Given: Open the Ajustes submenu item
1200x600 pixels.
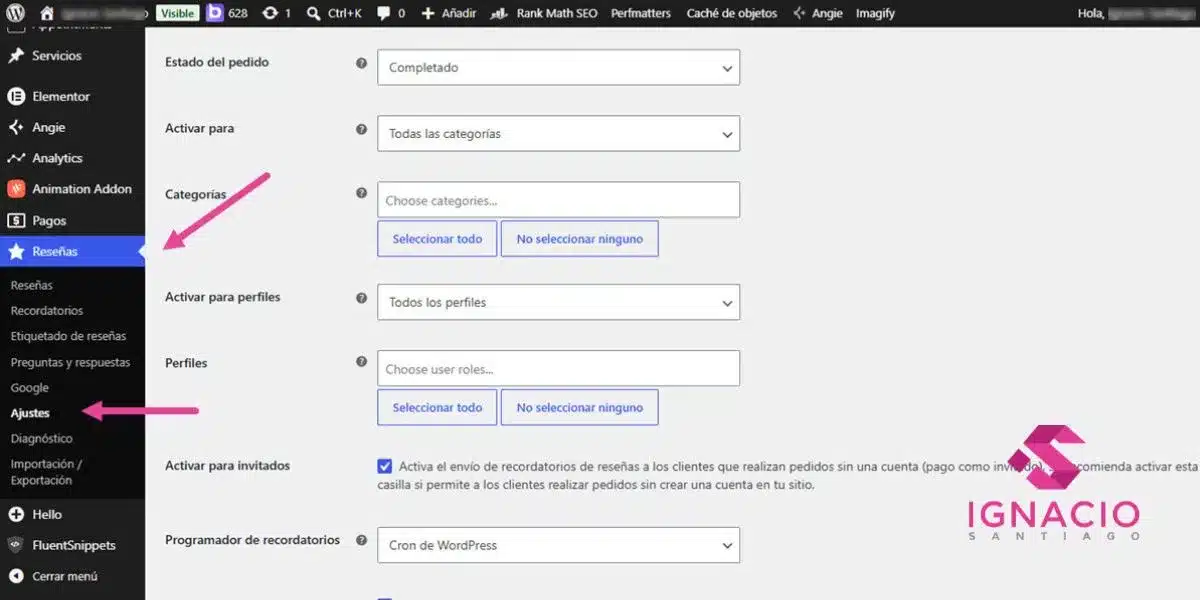Looking at the screenshot, I should coord(30,413).
